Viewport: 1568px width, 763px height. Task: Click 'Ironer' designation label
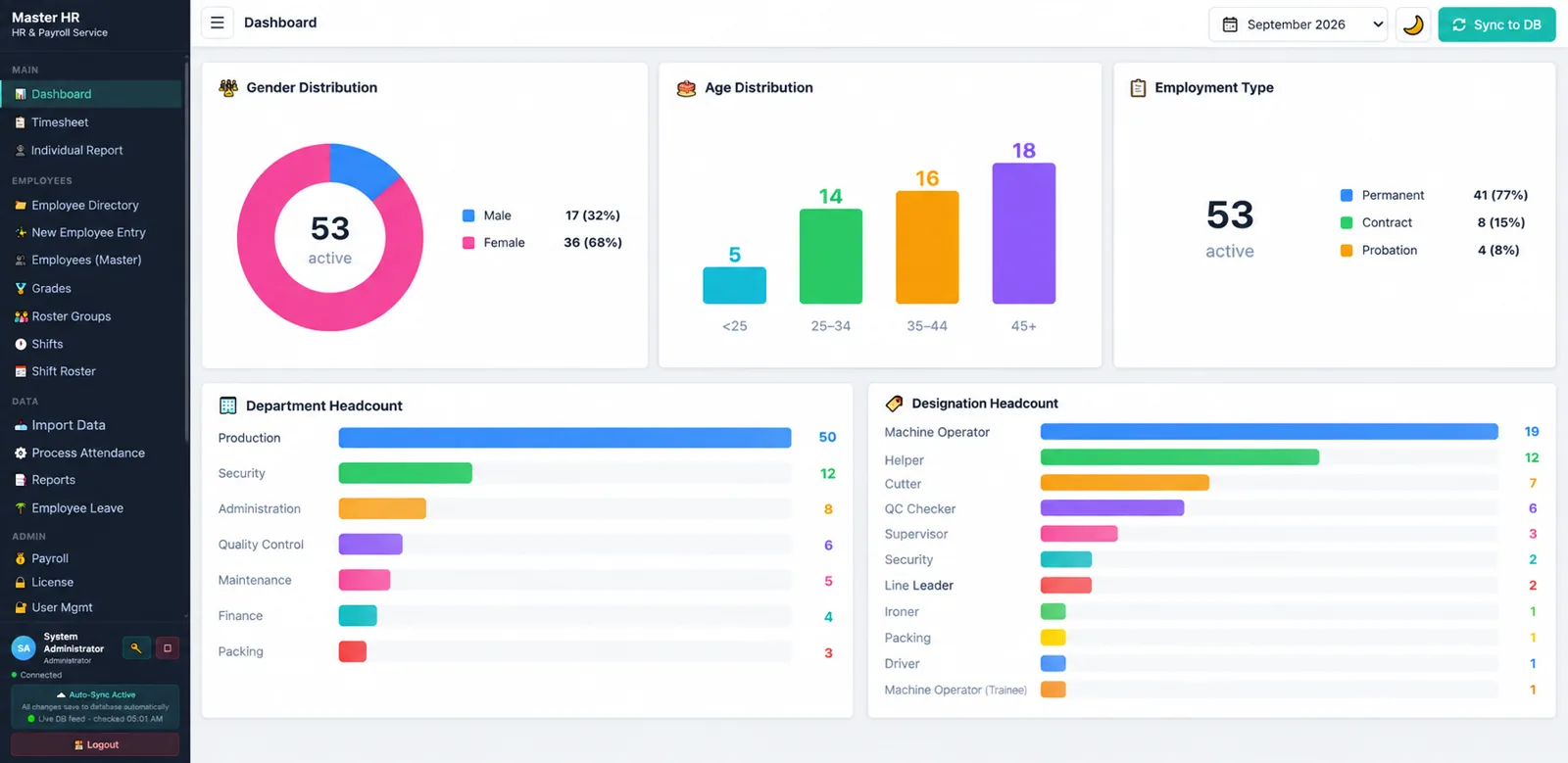click(902, 612)
